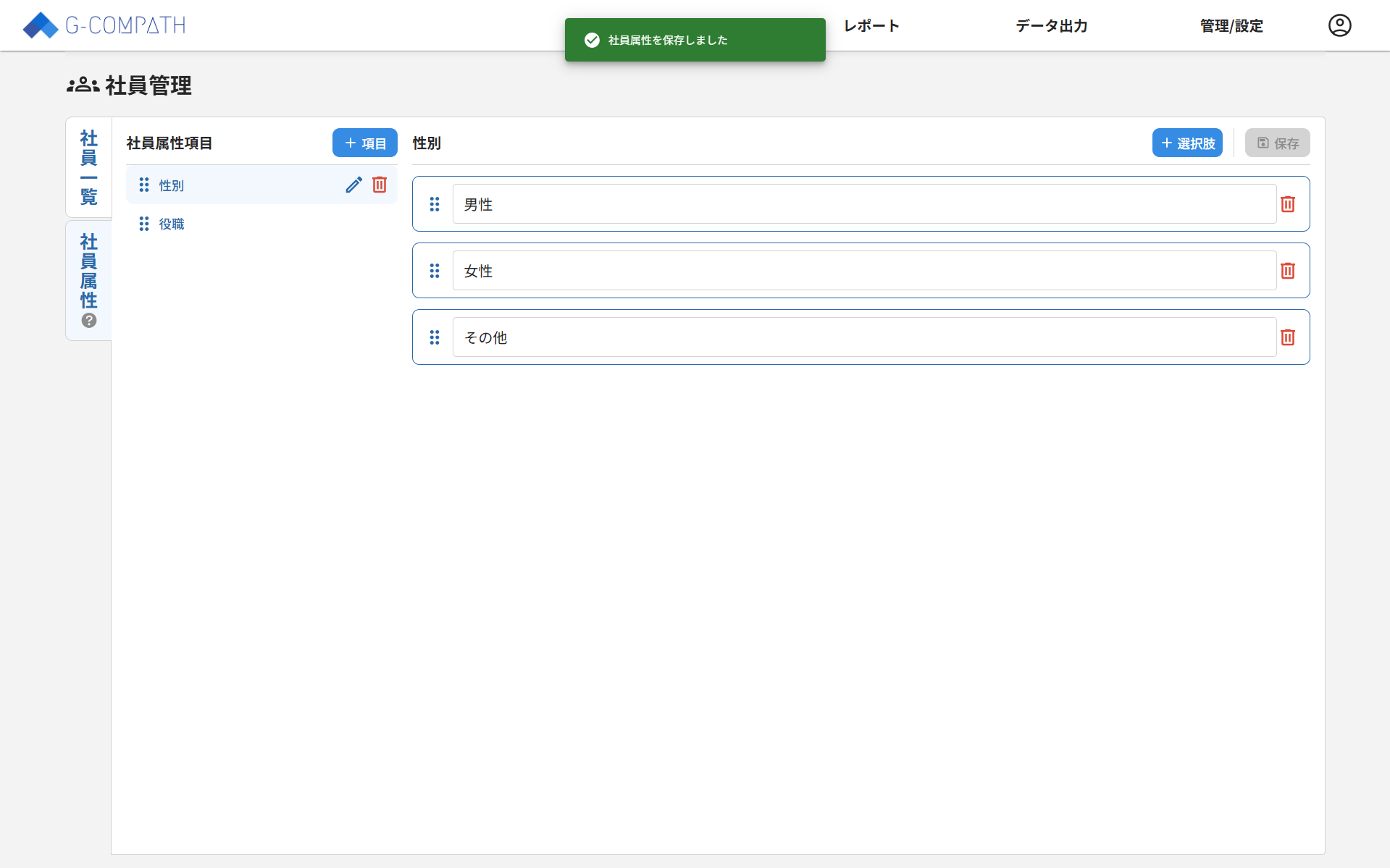Click the drag handle beside 役職
This screenshot has width=1390, height=868.
(143, 224)
